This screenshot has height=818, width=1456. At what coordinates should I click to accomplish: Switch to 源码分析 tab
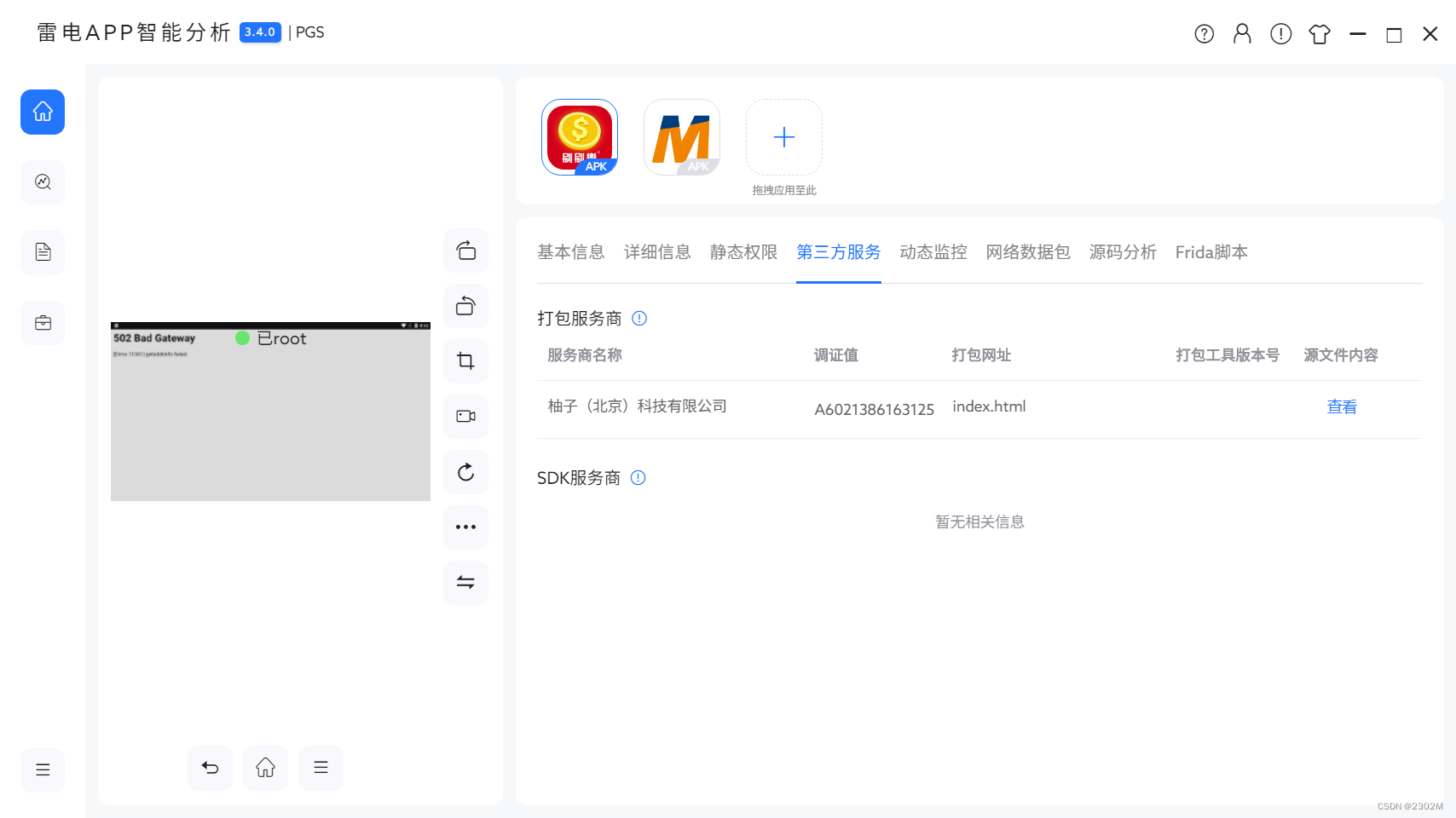(x=1123, y=252)
